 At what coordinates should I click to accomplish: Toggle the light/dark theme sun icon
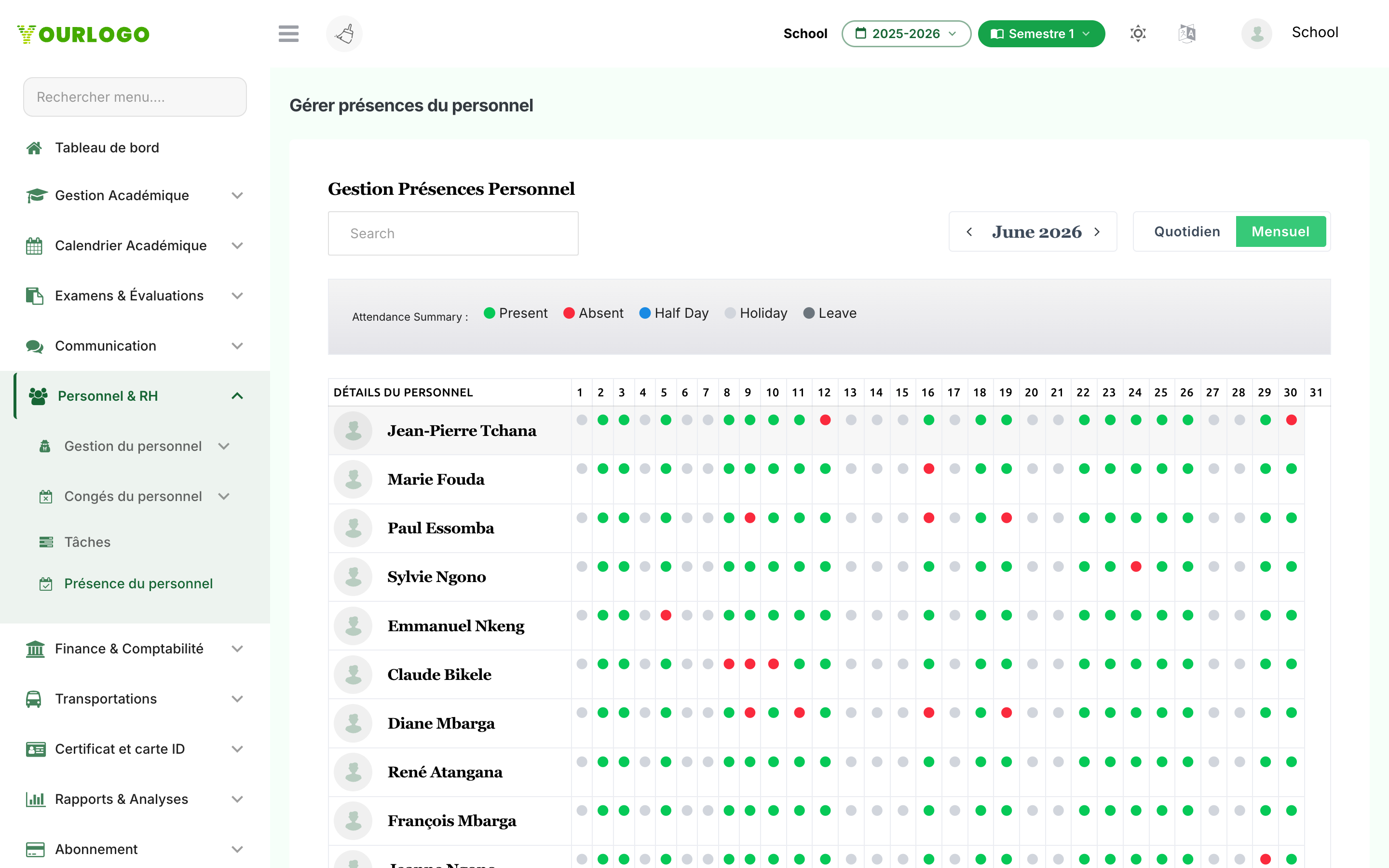(1138, 33)
